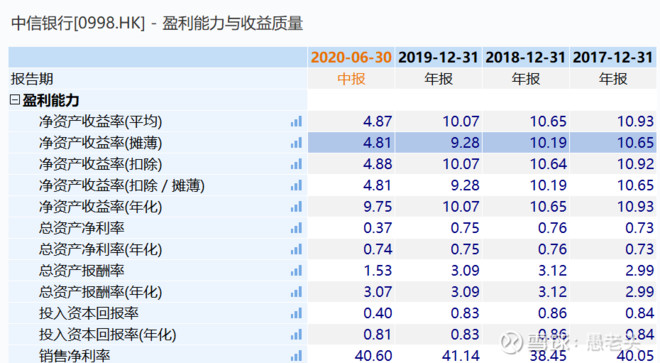Open chart icon for 净资产收益率(摊薄) row
The height and width of the screenshot is (363, 660).
(296, 143)
